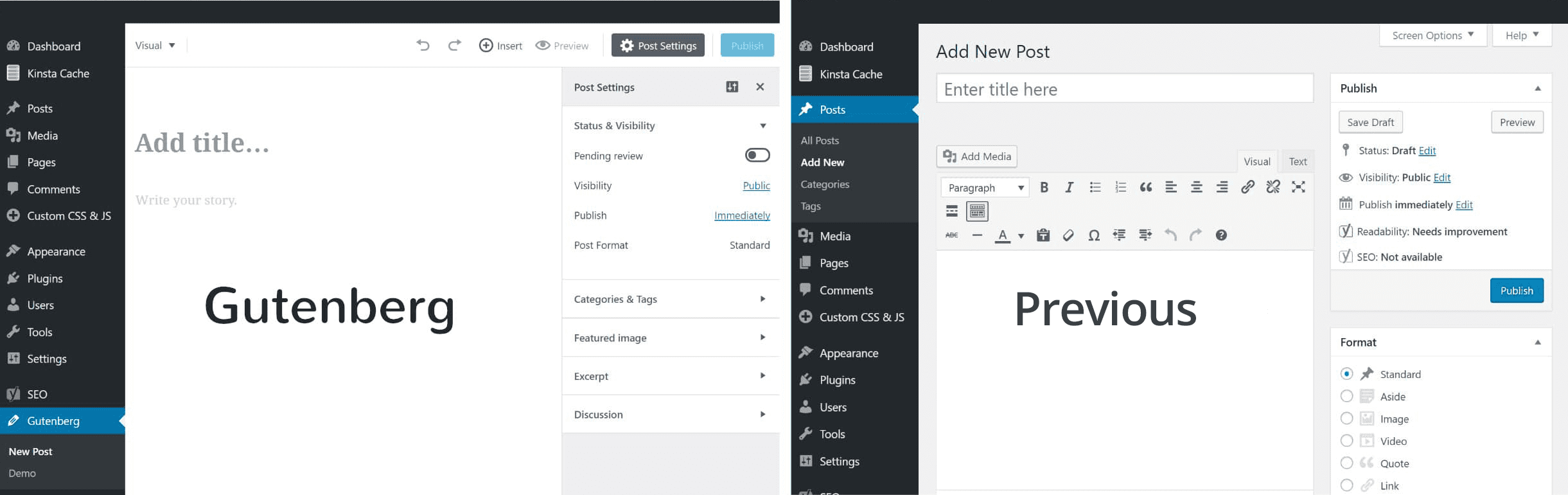Click the undo arrow in Gutenberg toolbar

(x=423, y=45)
